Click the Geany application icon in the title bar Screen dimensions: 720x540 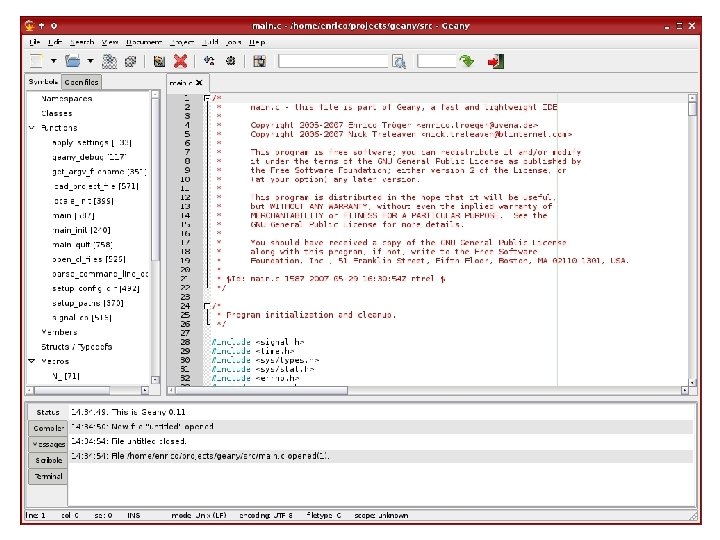pyautogui.click(x=30, y=26)
